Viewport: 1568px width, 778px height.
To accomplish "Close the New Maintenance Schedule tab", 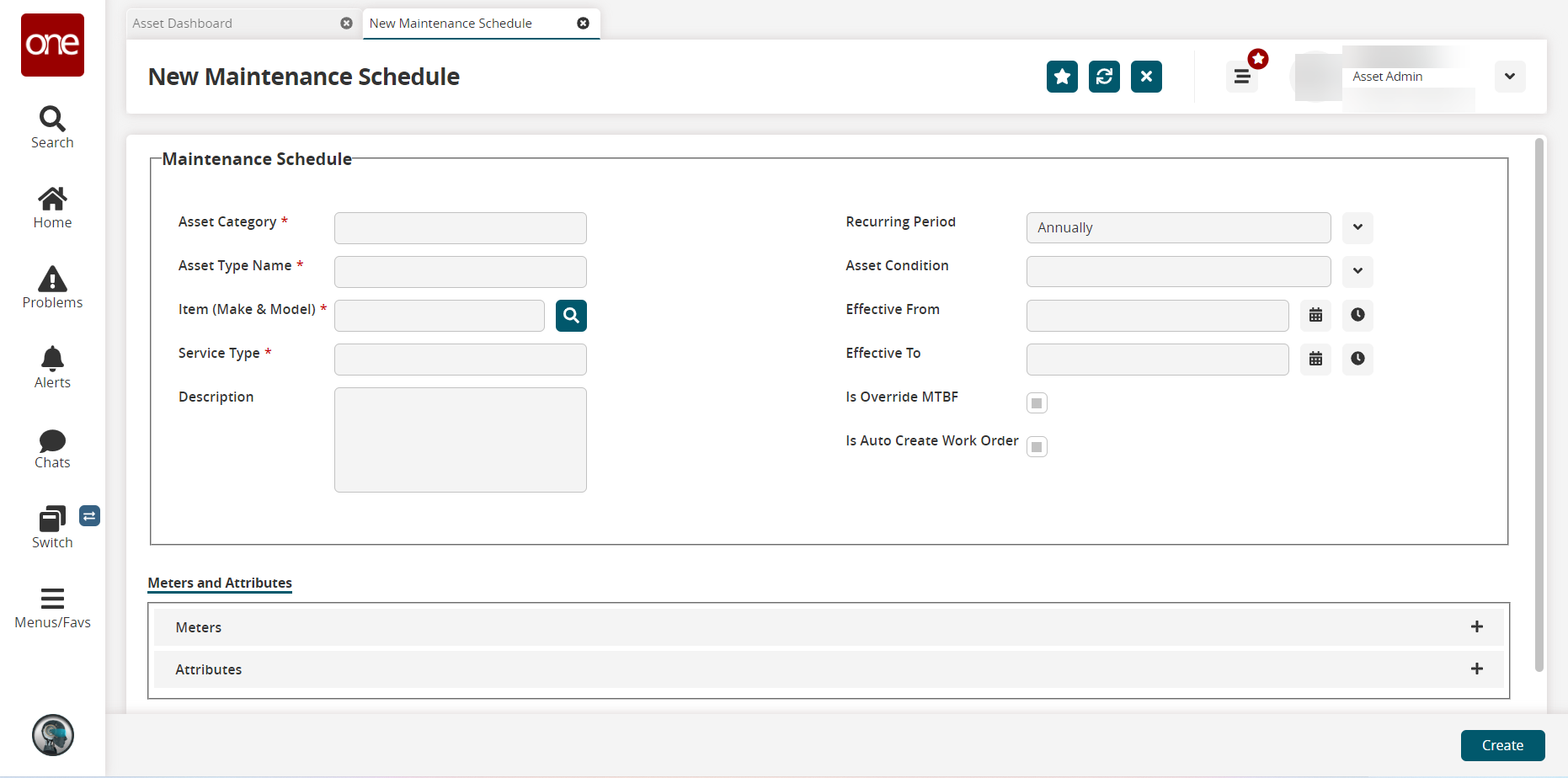I will pos(583,24).
